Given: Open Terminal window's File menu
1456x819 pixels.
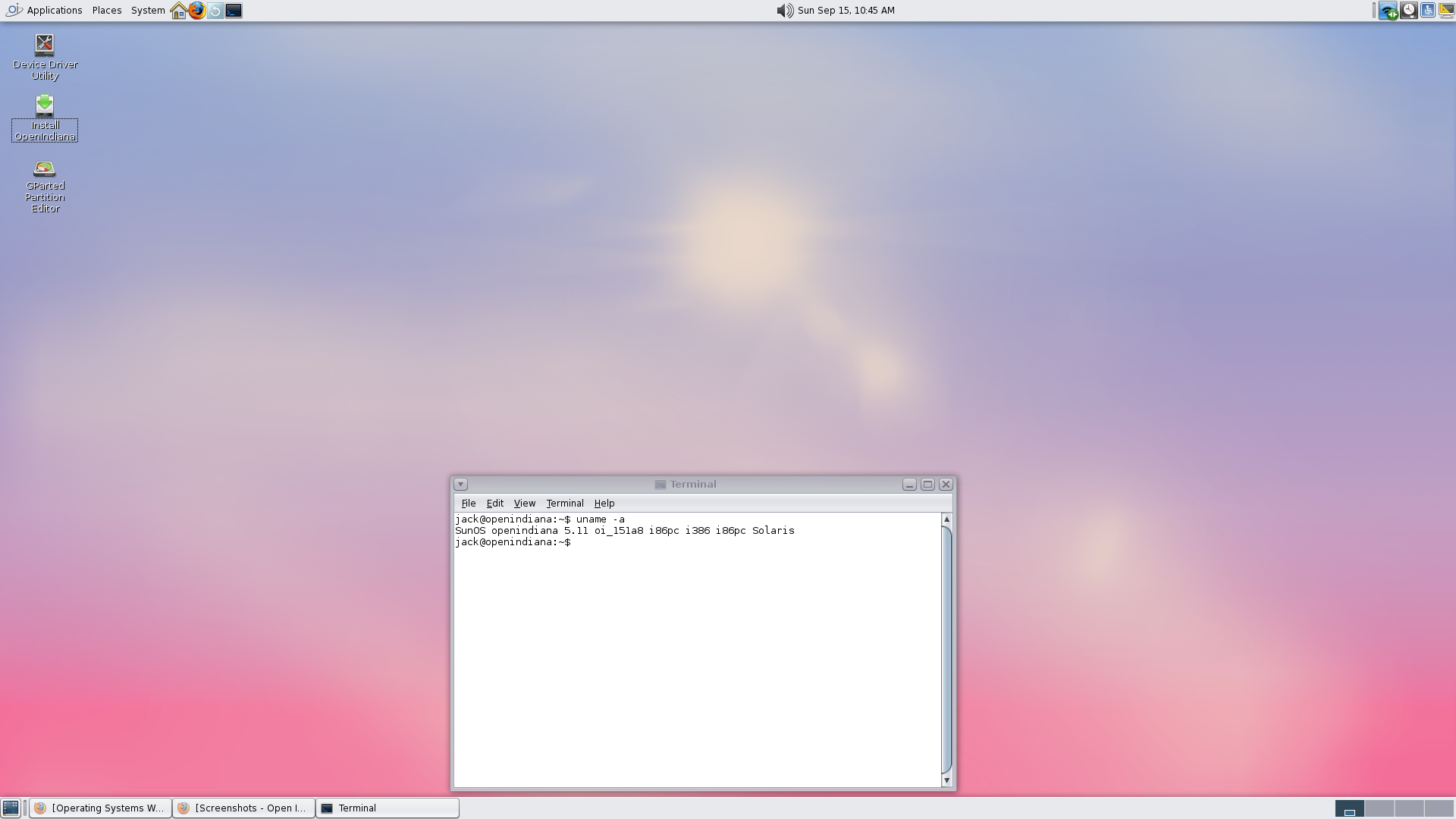Looking at the screenshot, I should click(x=469, y=504).
